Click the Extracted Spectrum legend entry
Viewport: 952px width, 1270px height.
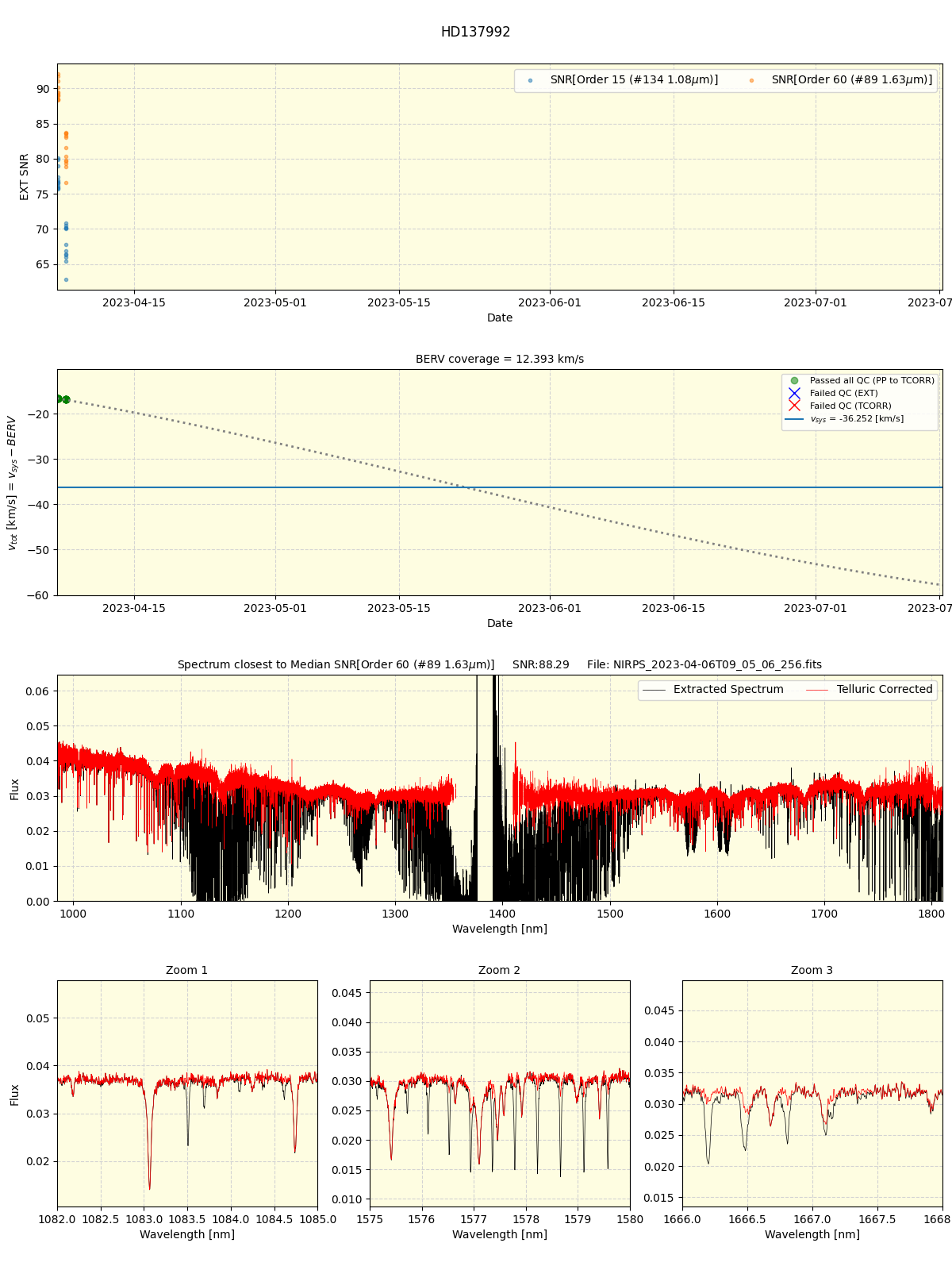[x=712, y=690]
